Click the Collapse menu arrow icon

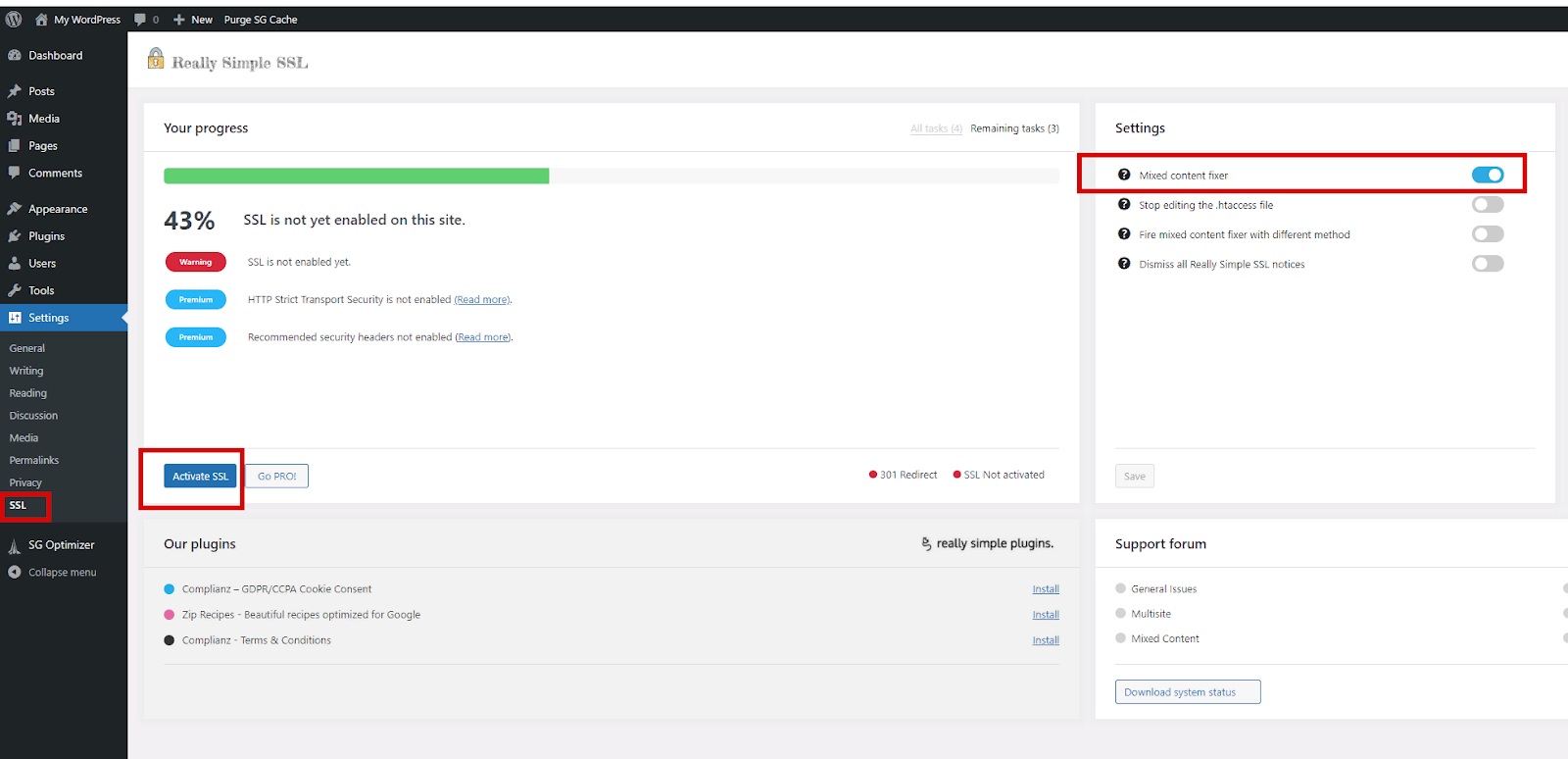(15, 572)
